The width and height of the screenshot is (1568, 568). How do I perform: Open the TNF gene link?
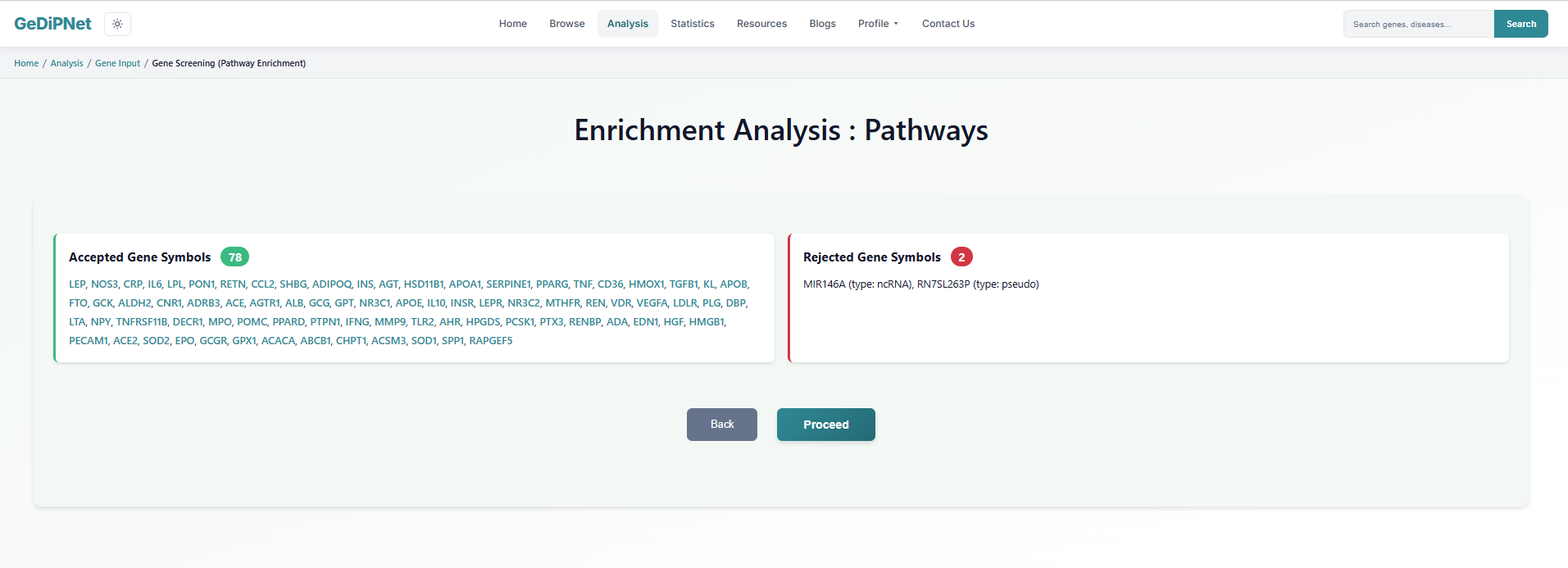[583, 284]
